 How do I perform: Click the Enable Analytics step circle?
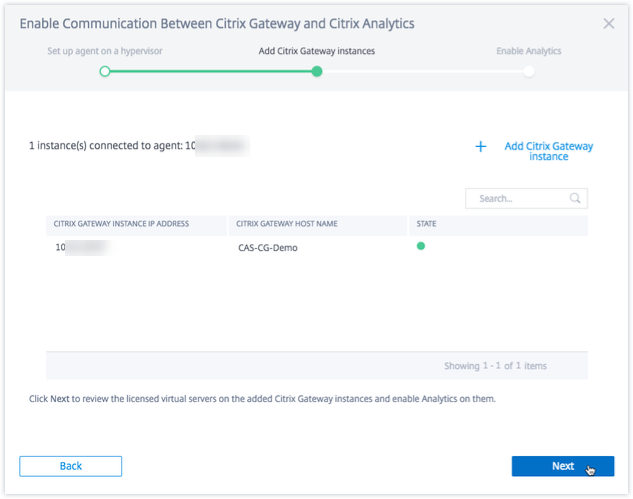528,71
